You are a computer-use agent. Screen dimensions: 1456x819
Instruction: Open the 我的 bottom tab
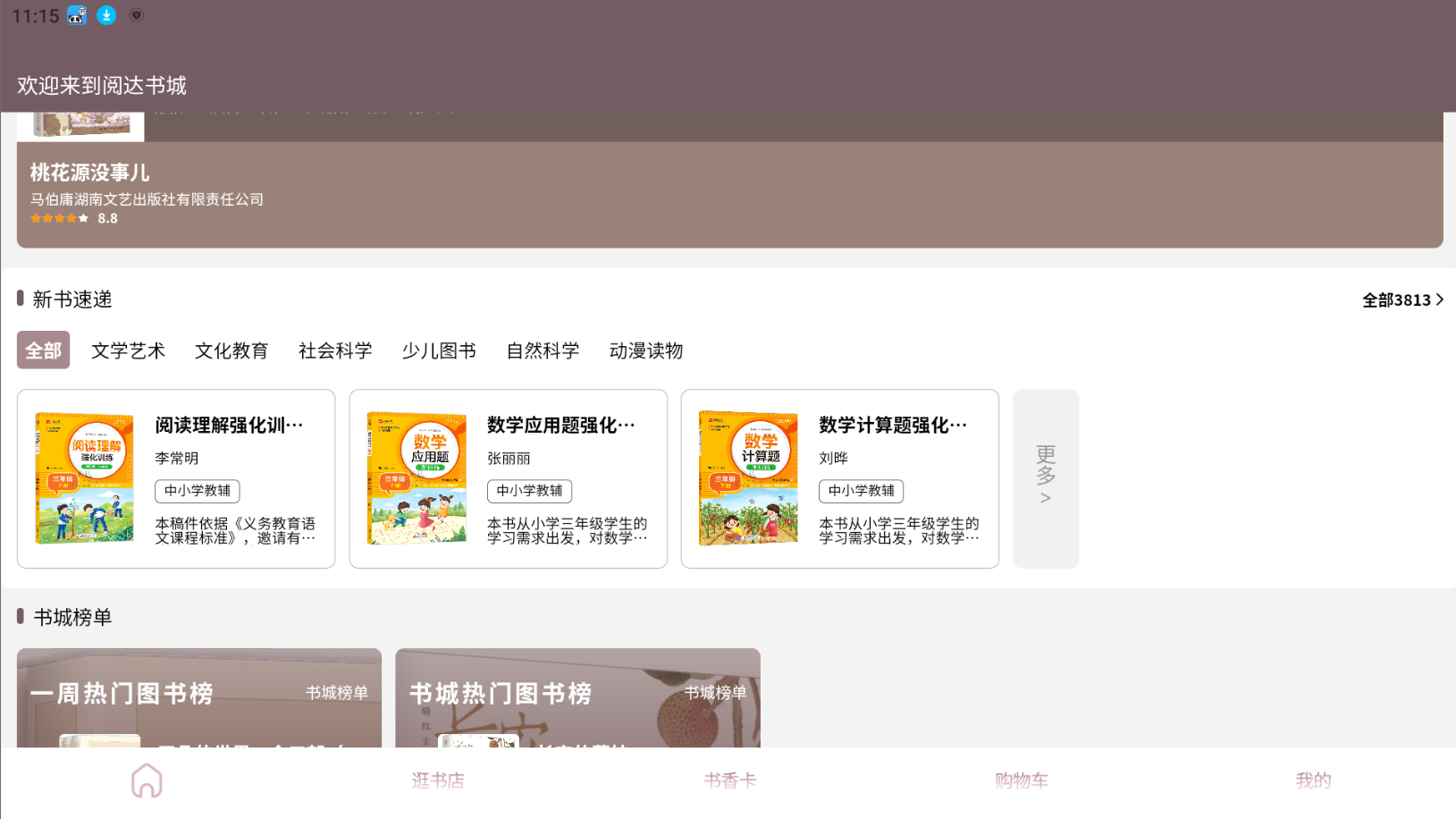tap(1314, 781)
